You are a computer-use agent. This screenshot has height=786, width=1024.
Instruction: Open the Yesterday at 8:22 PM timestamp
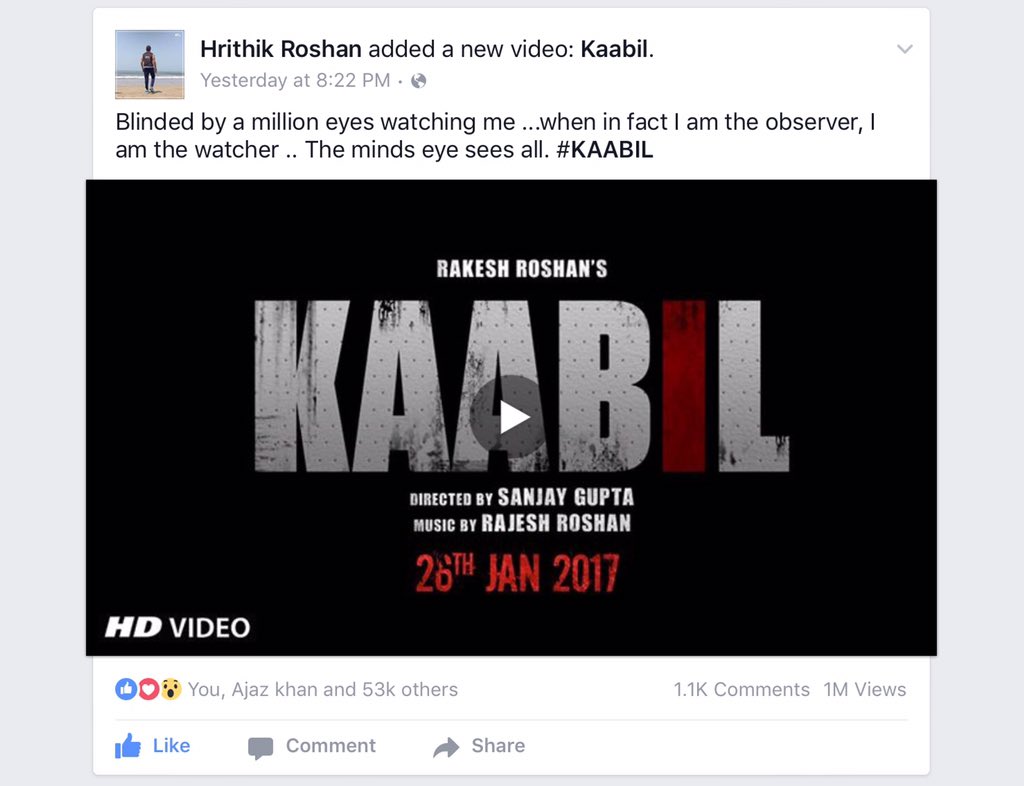click(x=295, y=80)
